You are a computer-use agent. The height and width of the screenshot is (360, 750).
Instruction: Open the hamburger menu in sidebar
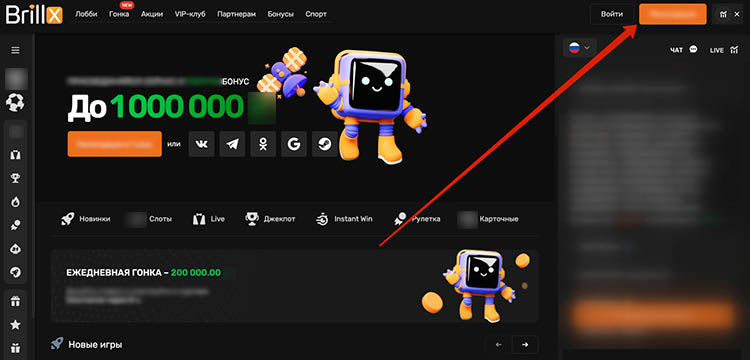pyautogui.click(x=15, y=50)
